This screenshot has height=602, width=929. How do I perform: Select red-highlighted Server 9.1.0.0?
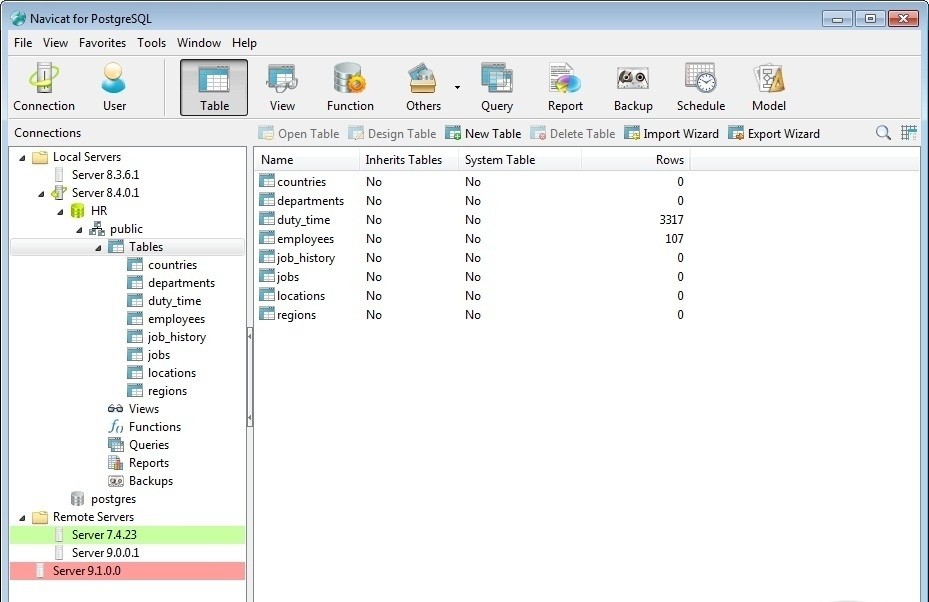[127, 571]
